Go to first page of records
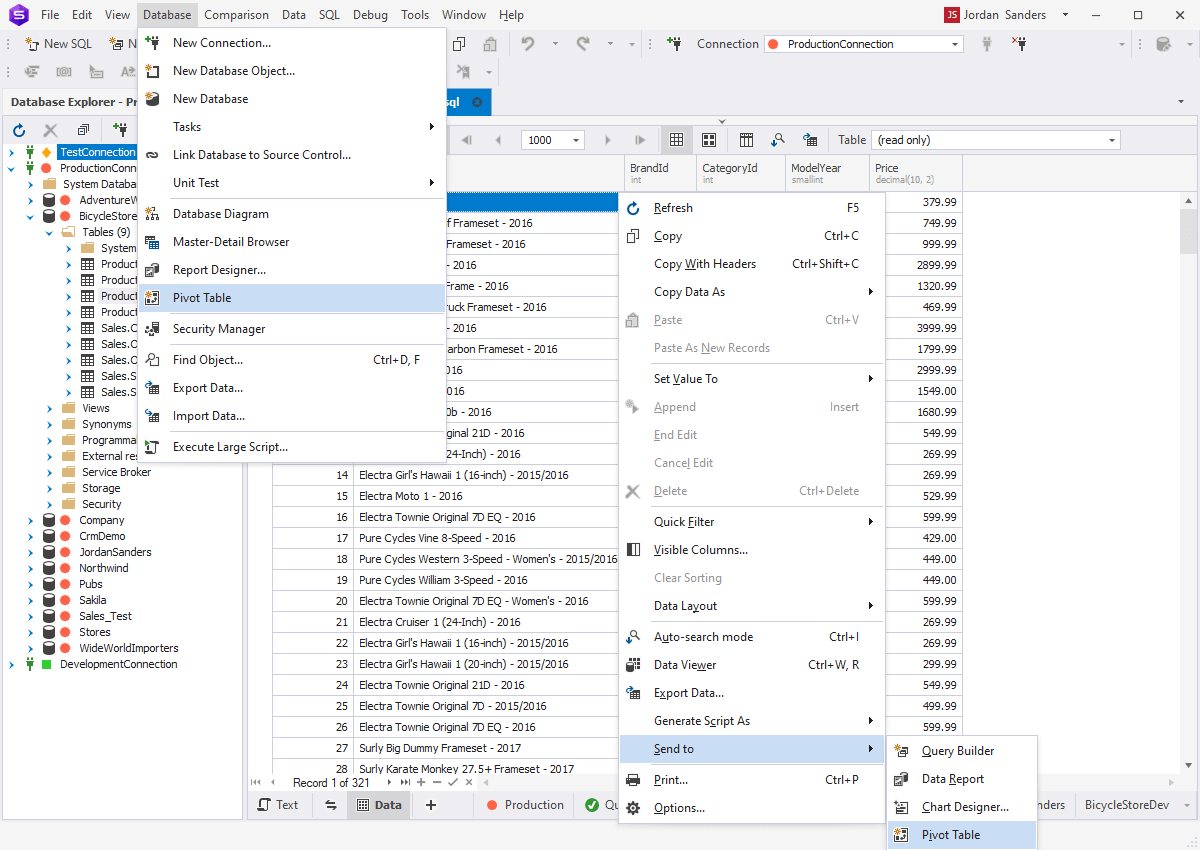 [x=467, y=140]
